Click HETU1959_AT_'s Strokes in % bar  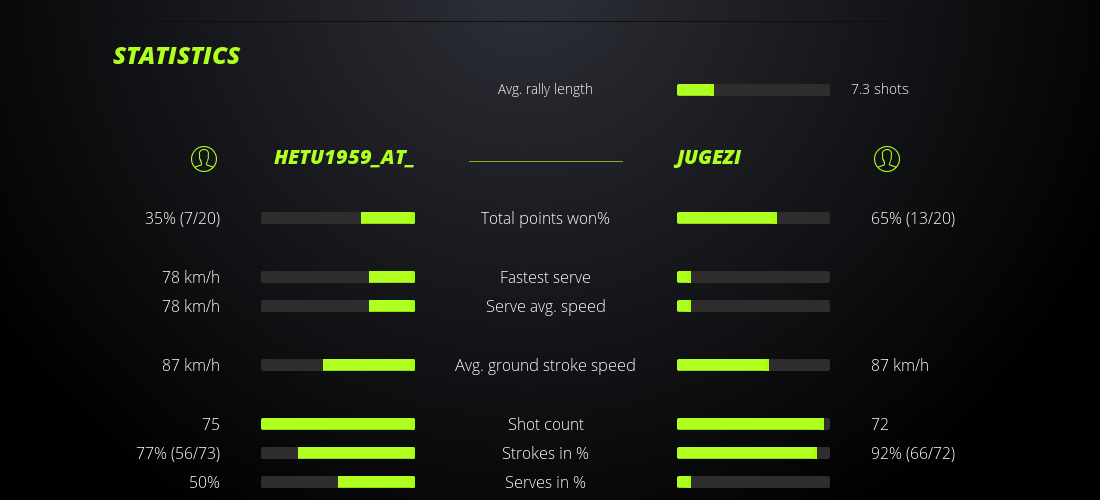338,453
